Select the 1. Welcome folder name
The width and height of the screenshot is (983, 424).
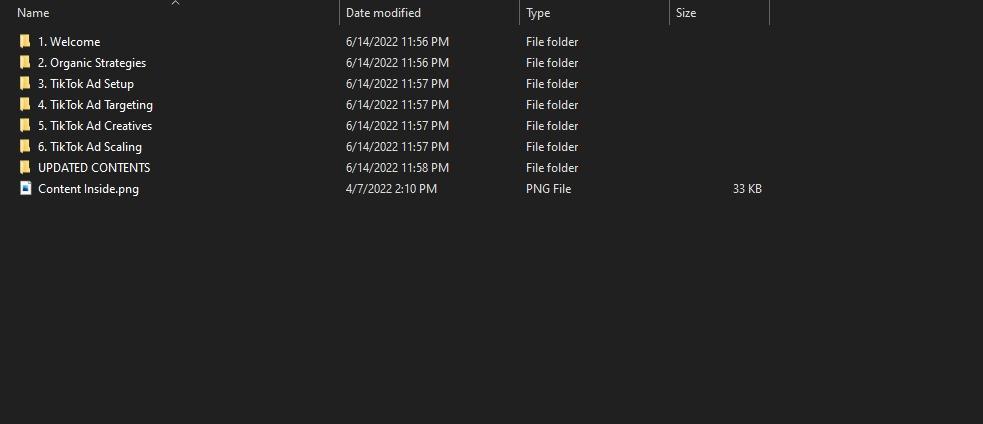point(69,42)
